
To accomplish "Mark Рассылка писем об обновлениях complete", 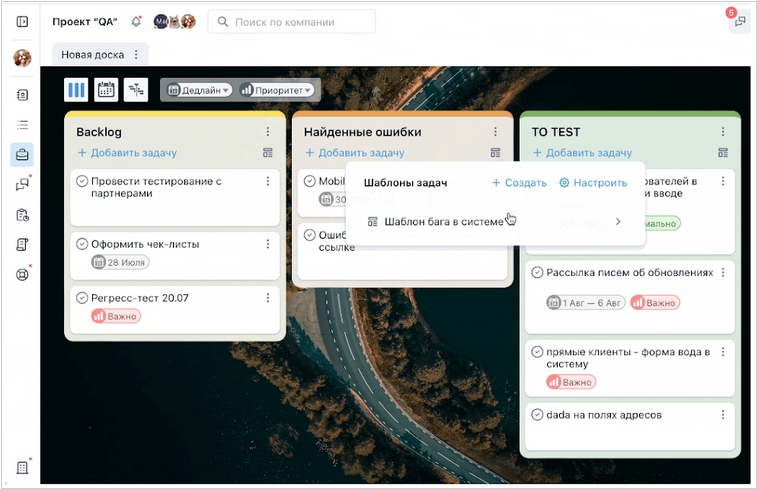I will click(x=537, y=272).
